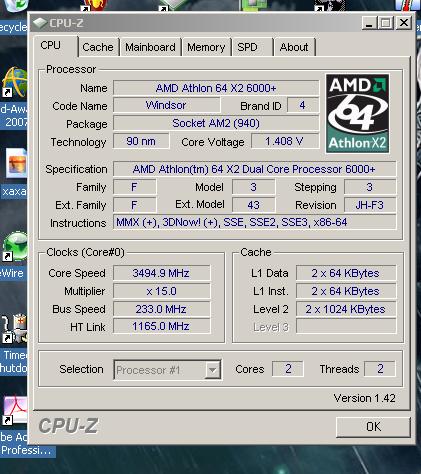The width and height of the screenshot is (421, 474).
Task: Click the x 15.0 multiplier value
Action: click(161, 291)
